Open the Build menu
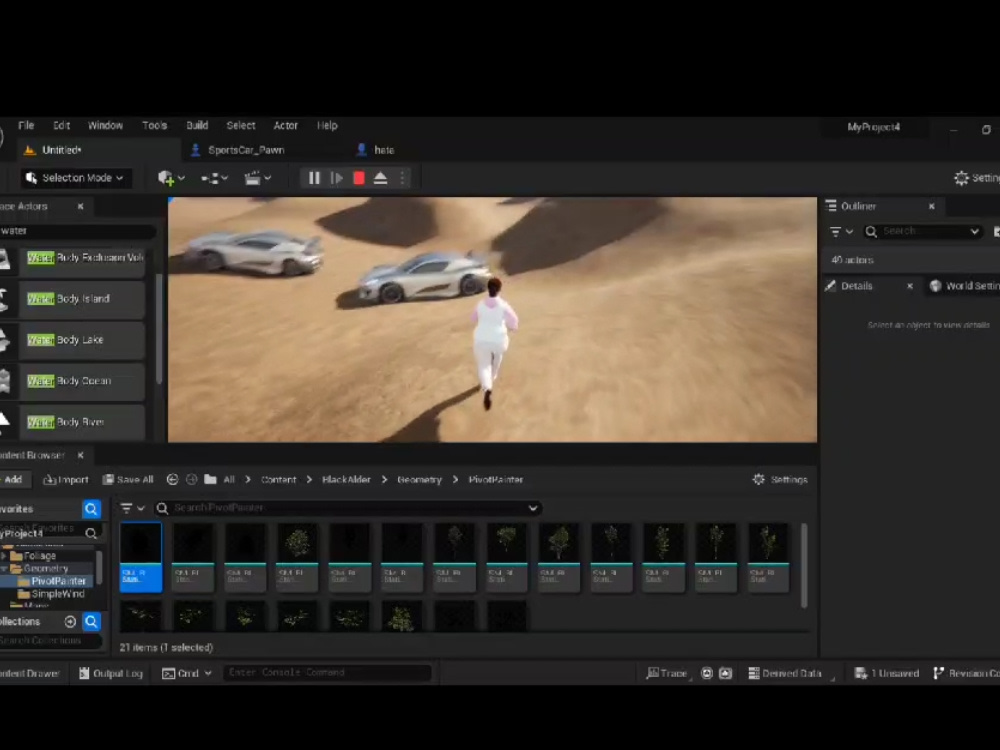Image resolution: width=1000 pixels, height=750 pixels. (x=196, y=125)
